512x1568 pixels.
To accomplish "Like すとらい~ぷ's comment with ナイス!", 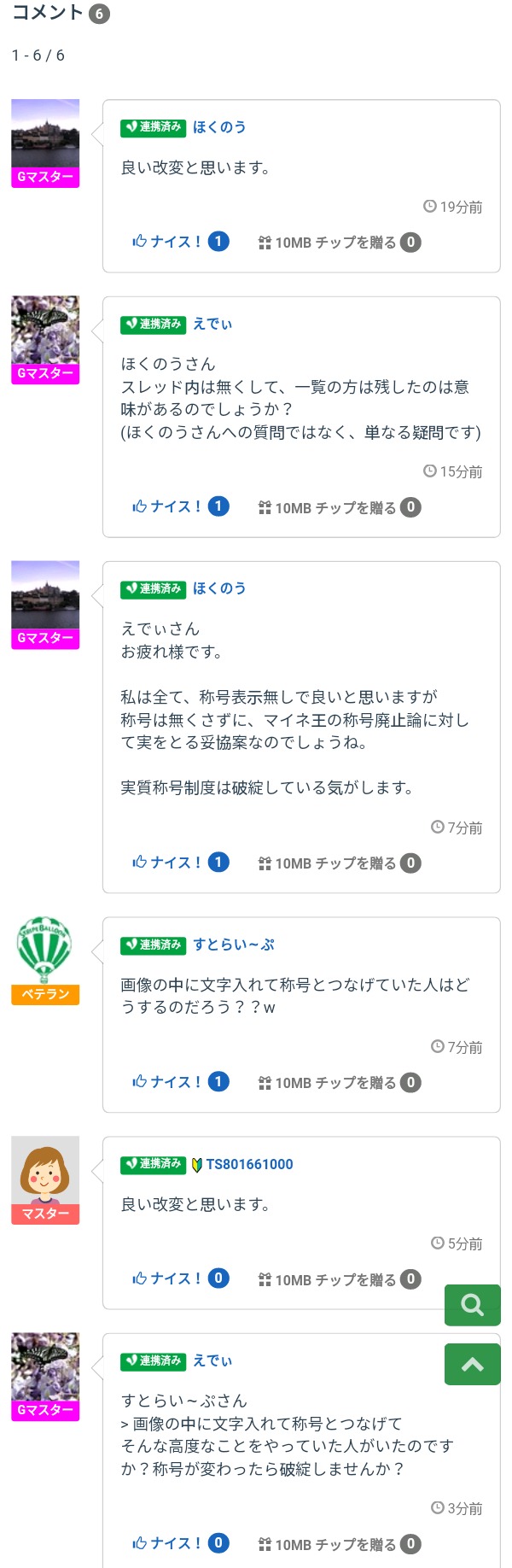I will point(167,1082).
